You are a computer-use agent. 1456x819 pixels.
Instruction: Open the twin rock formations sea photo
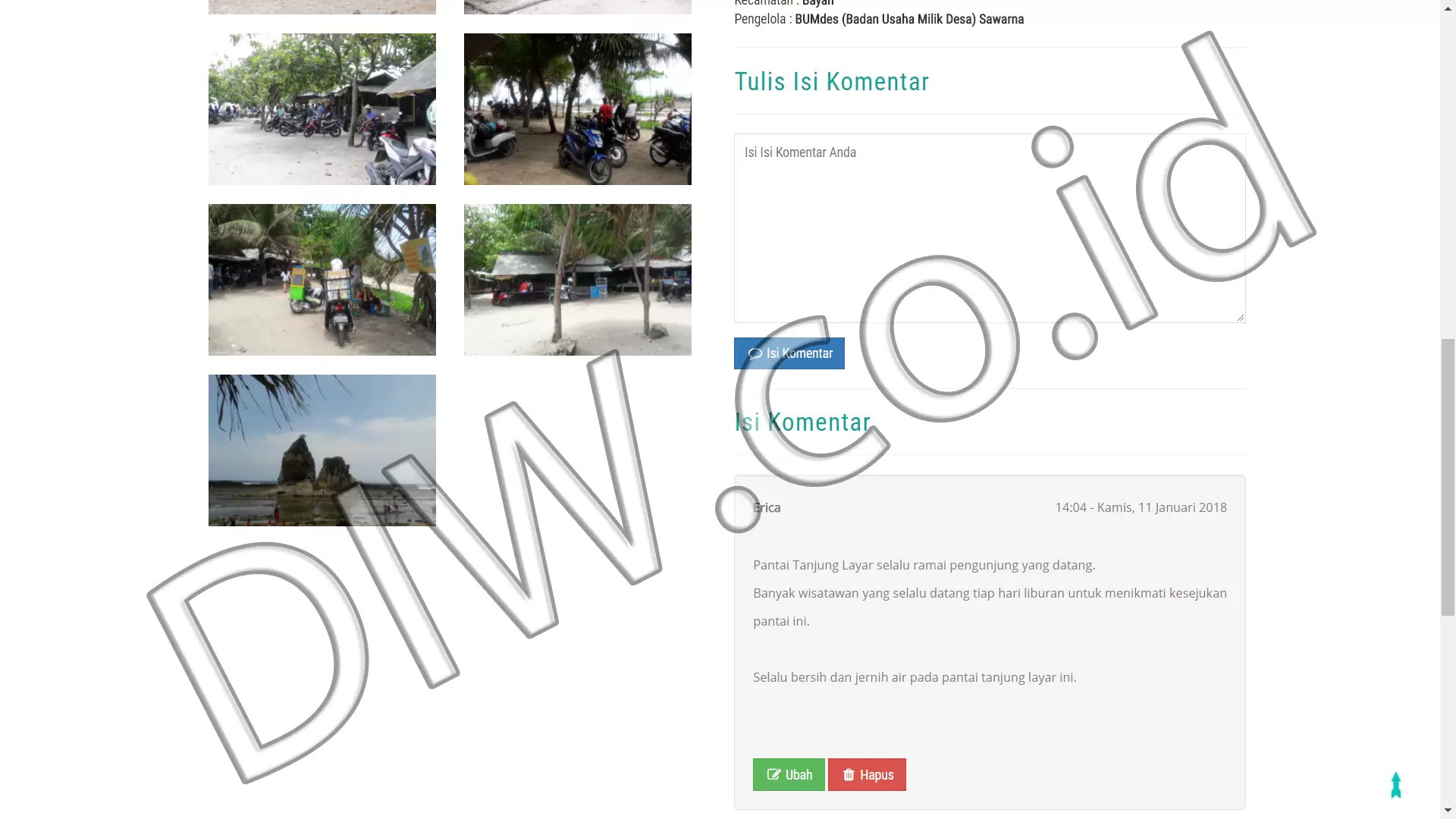coord(322,450)
